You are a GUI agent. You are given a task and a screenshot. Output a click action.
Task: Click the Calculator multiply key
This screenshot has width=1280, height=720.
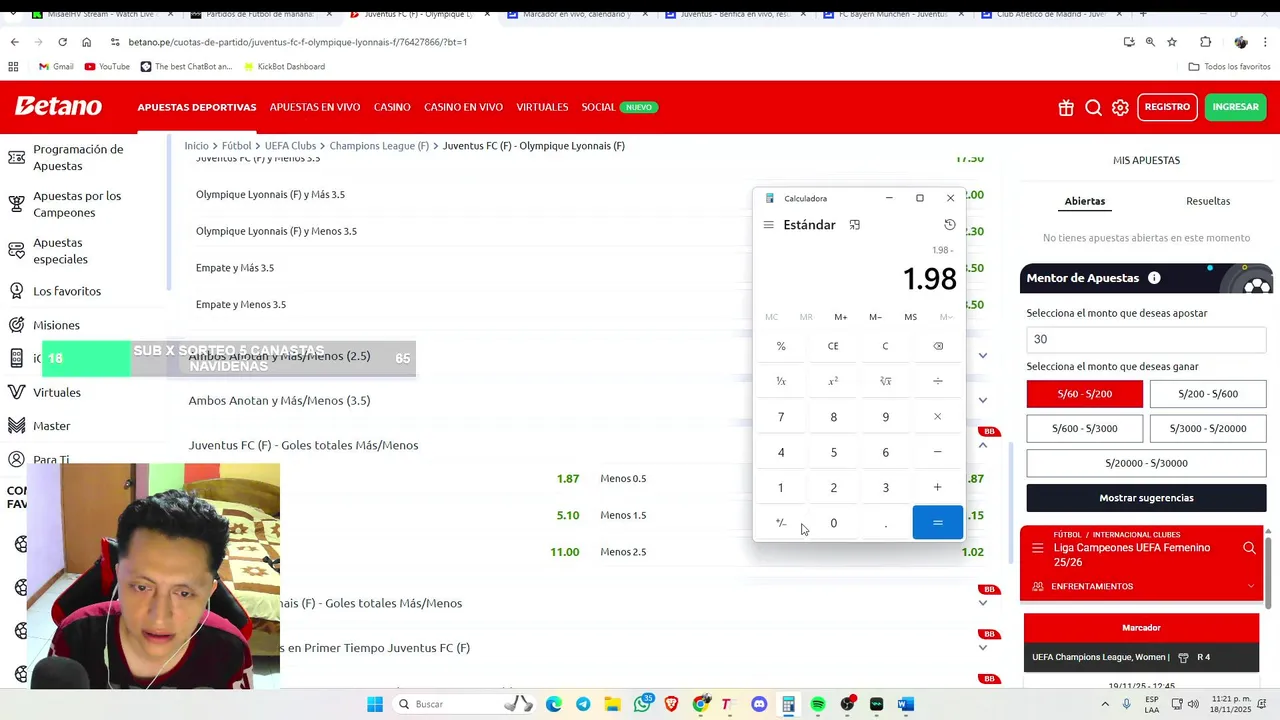tap(938, 417)
